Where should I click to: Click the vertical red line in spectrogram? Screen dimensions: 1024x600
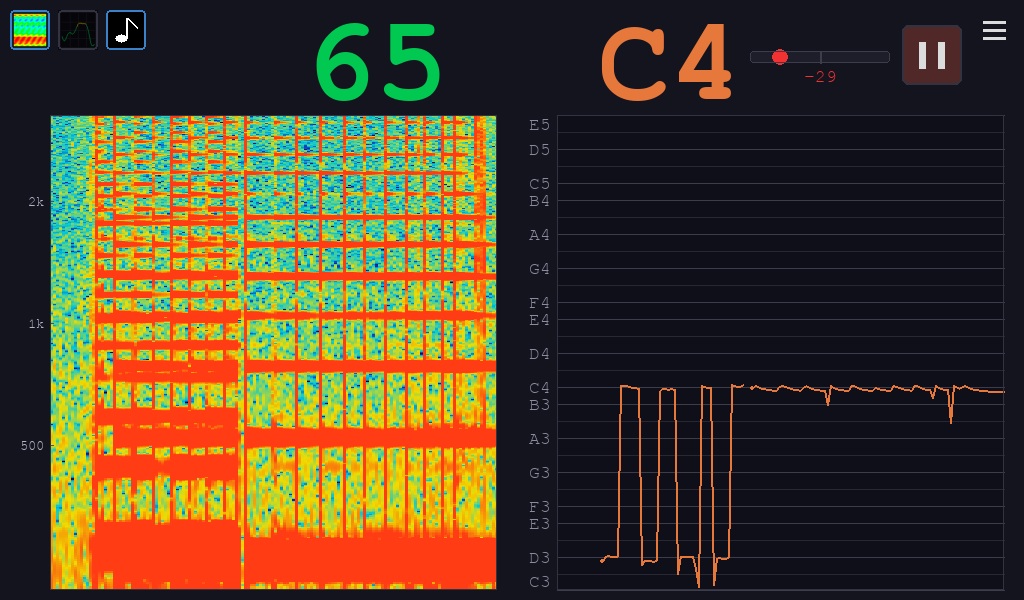(242, 350)
